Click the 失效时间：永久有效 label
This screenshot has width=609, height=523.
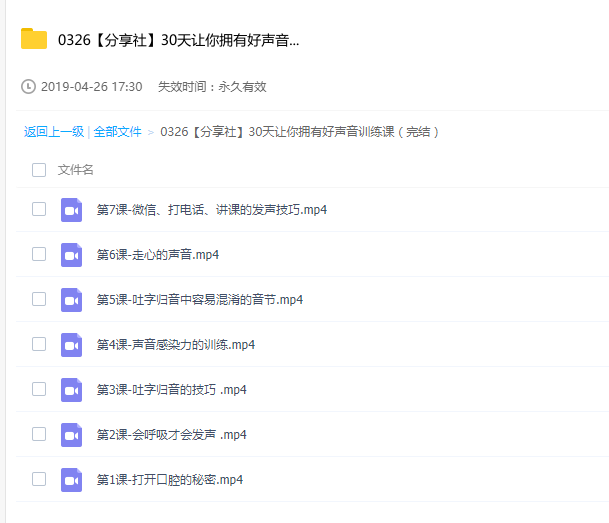[x=212, y=87]
